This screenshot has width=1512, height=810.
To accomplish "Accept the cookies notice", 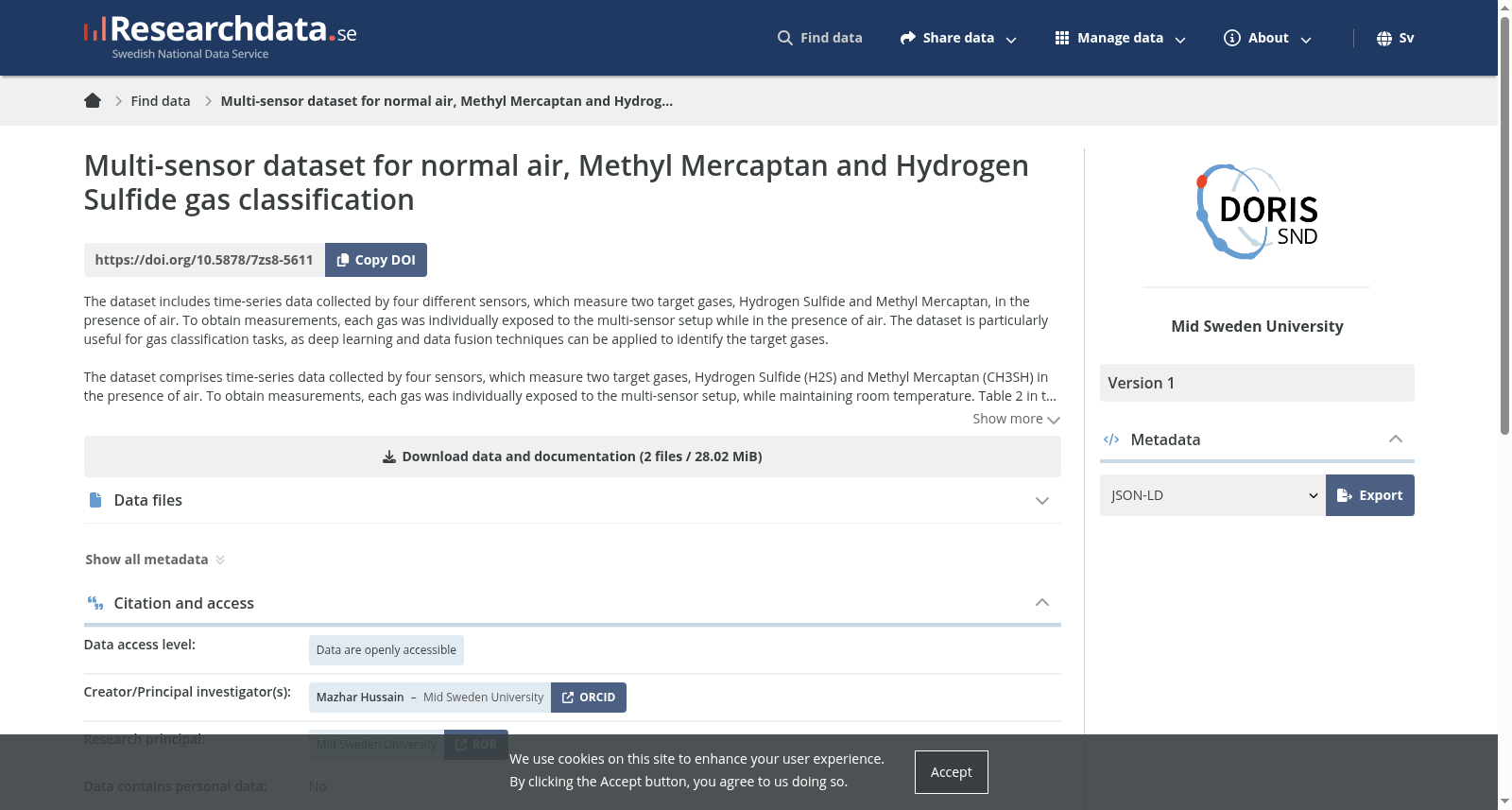I will (x=952, y=772).
